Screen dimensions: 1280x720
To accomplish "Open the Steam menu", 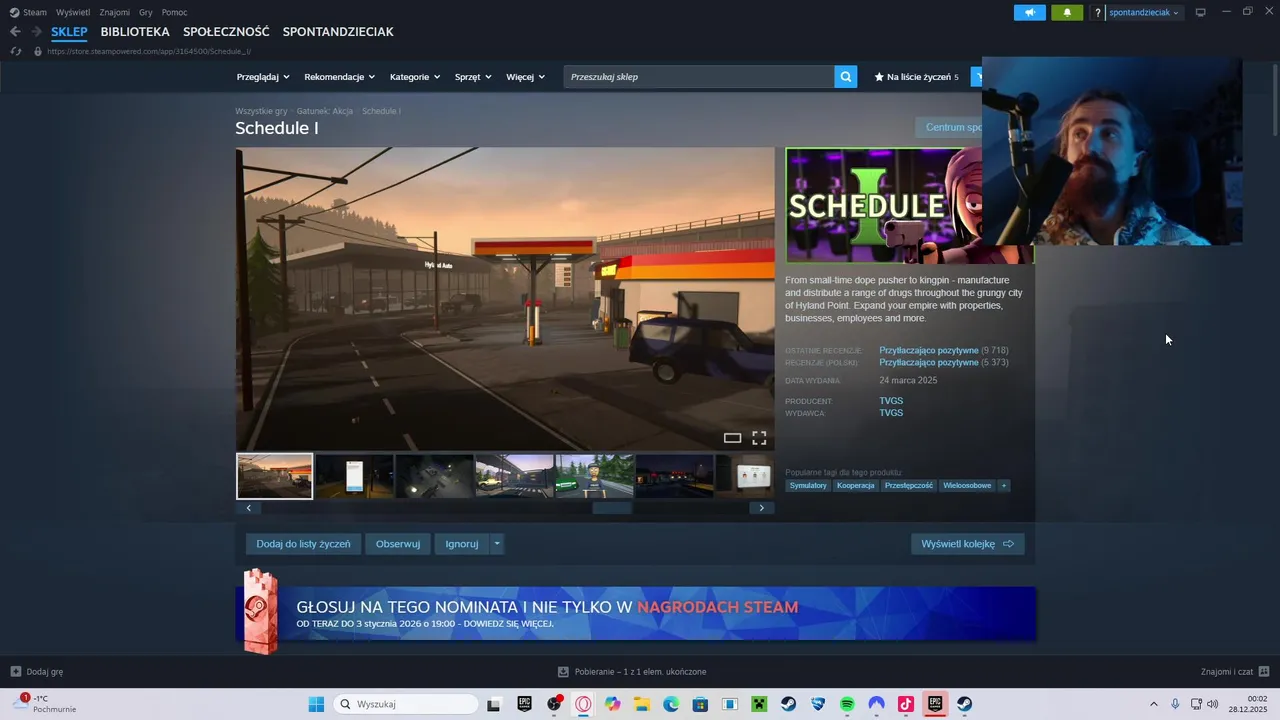I will point(29,12).
